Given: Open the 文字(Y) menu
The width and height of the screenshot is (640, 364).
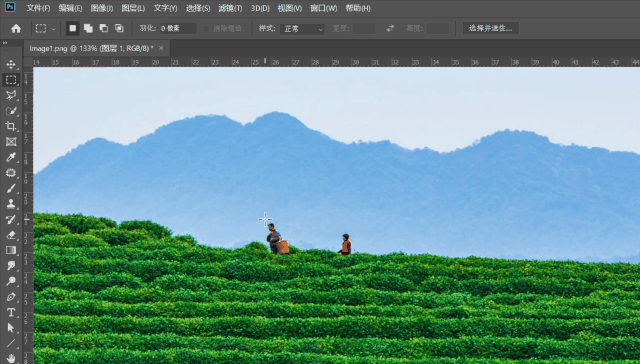Looking at the screenshot, I should pos(165,8).
